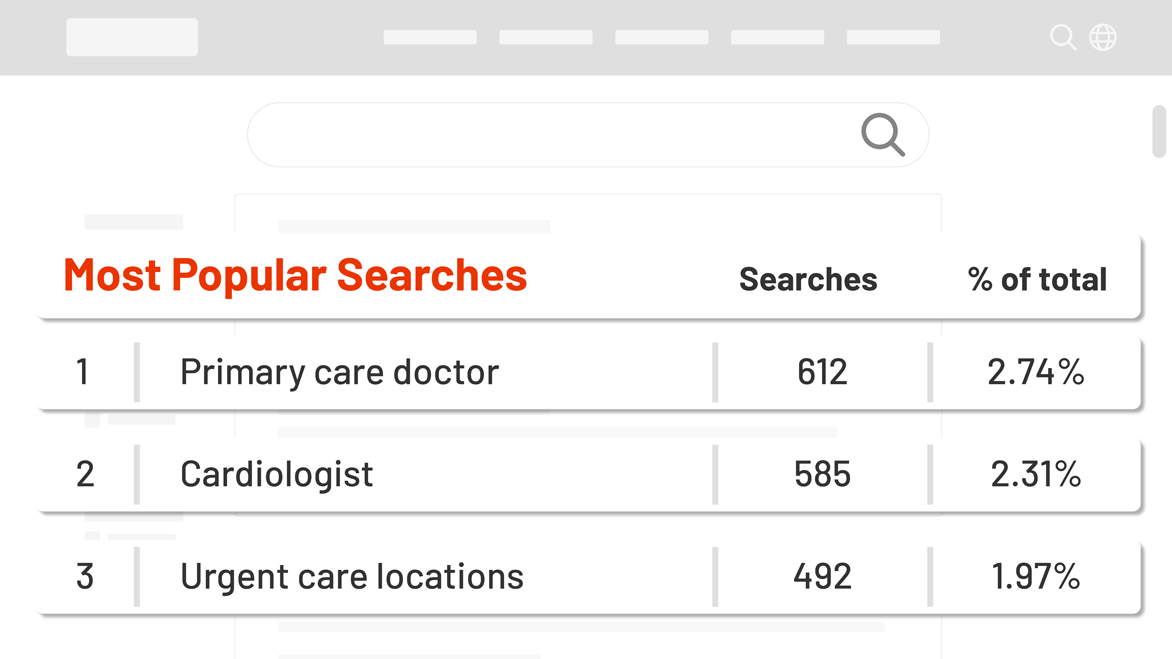Select the 2.31% percentage cell
The image size is (1172, 659).
(1036, 474)
